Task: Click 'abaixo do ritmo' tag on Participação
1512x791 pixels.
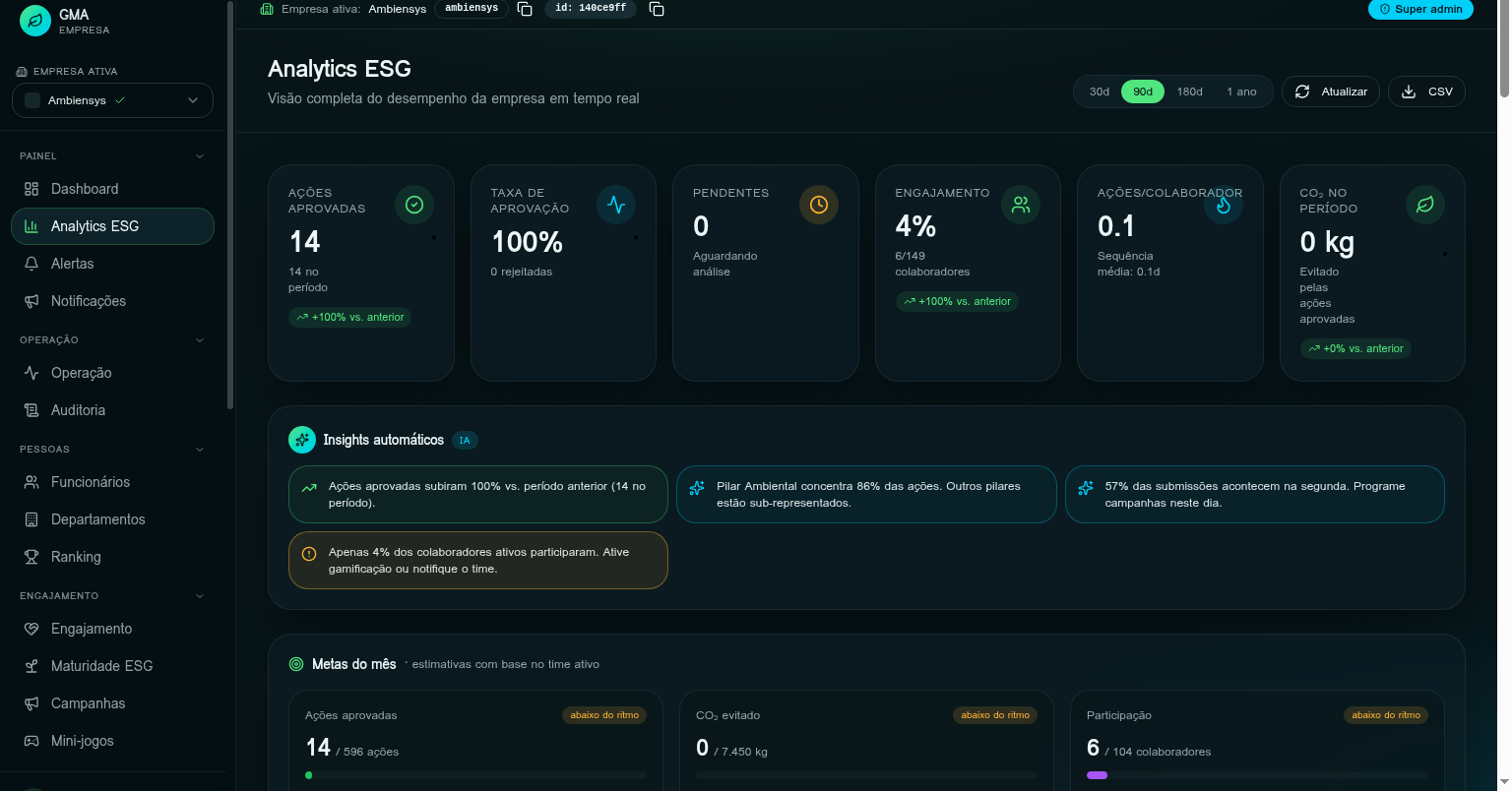Action: pos(1386,715)
